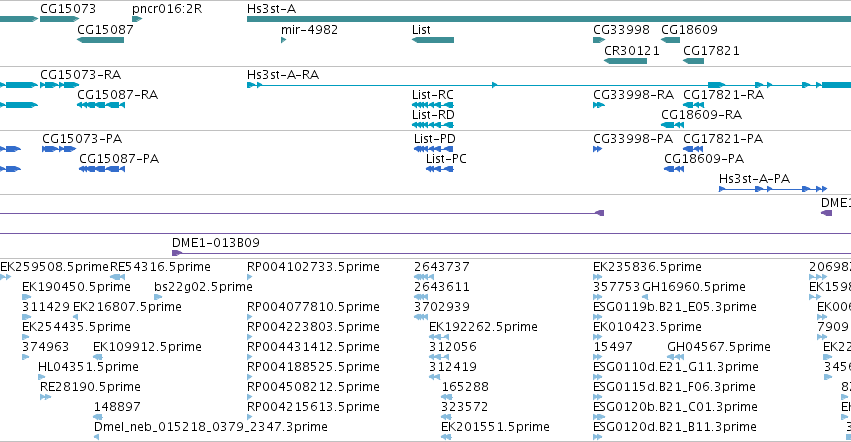
Task: Click the CG15087-RA transcript glyph
Action: coord(101,105)
